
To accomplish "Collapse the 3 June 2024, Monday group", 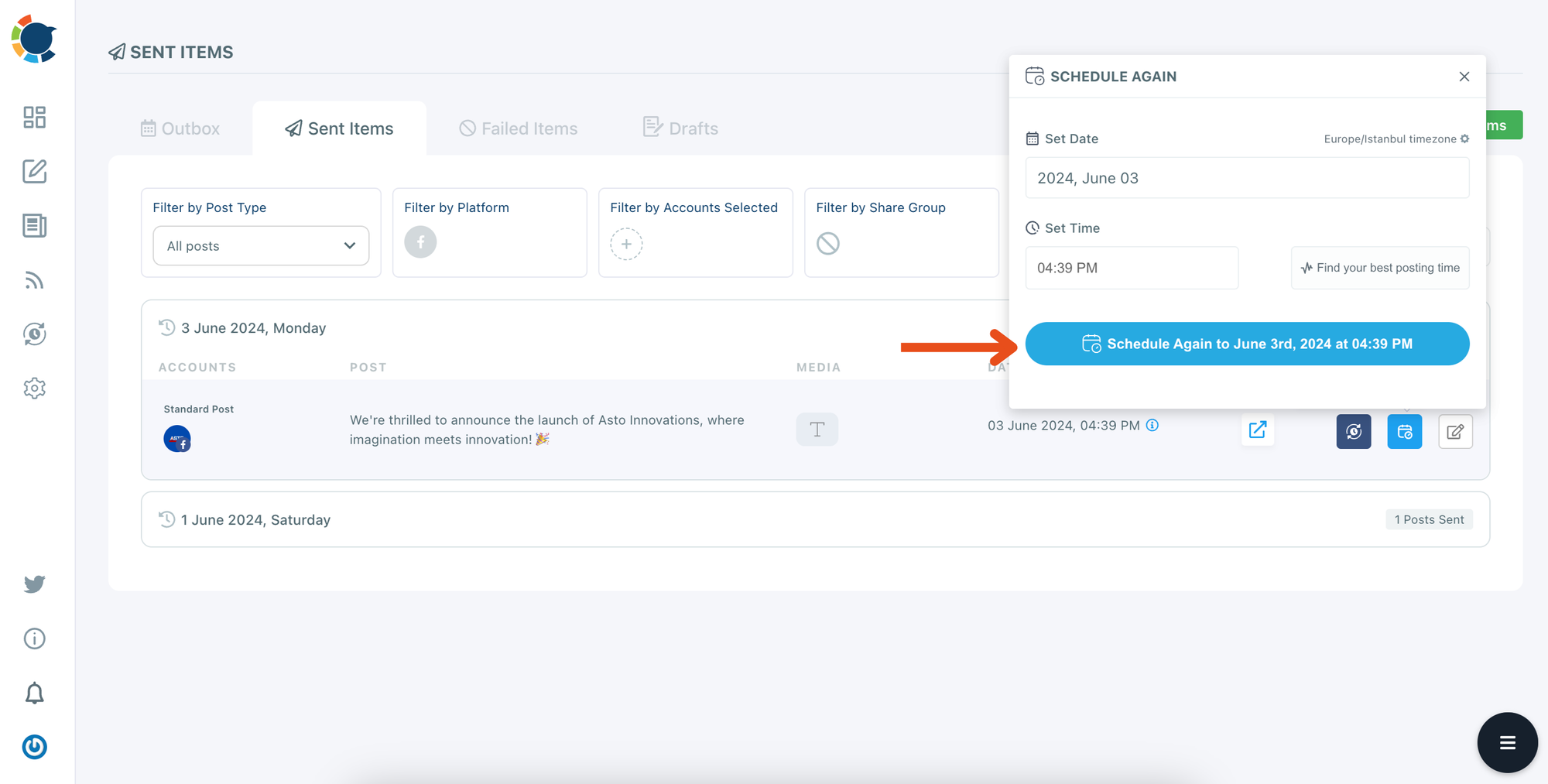I will point(242,328).
